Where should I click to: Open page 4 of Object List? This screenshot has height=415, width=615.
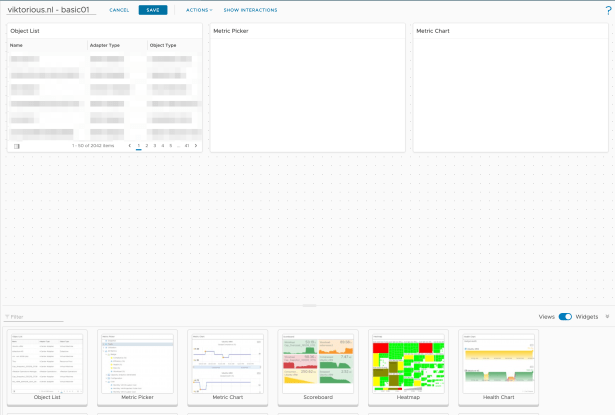pos(163,146)
